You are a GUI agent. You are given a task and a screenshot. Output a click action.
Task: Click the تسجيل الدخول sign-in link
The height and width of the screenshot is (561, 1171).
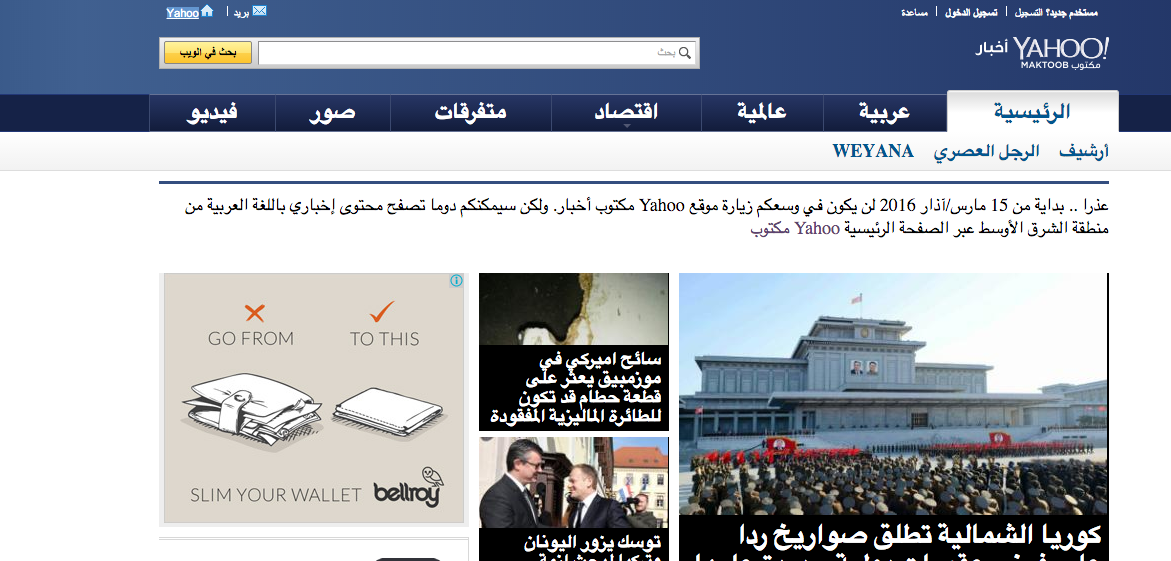pyautogui.click(x=971, y=13)
